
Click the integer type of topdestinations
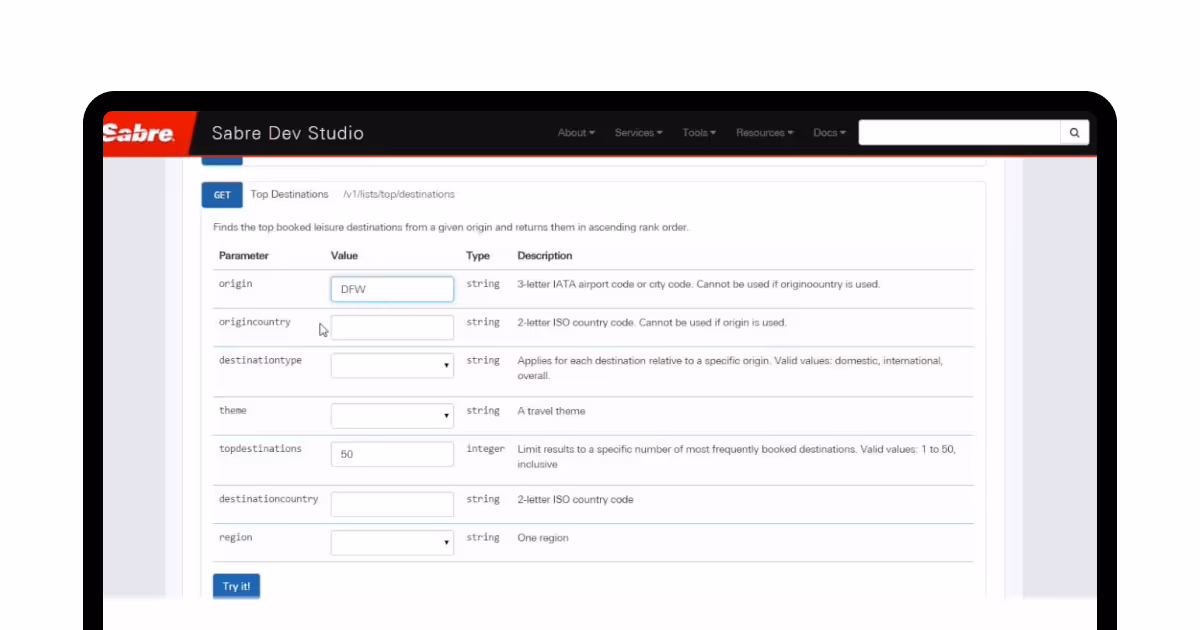click(x=485, y=449)
